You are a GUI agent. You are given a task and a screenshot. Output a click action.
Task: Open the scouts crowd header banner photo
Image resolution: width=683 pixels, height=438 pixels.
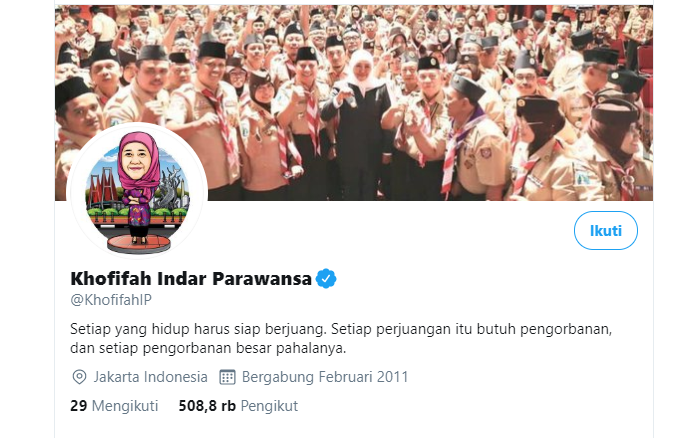(354, 103)
